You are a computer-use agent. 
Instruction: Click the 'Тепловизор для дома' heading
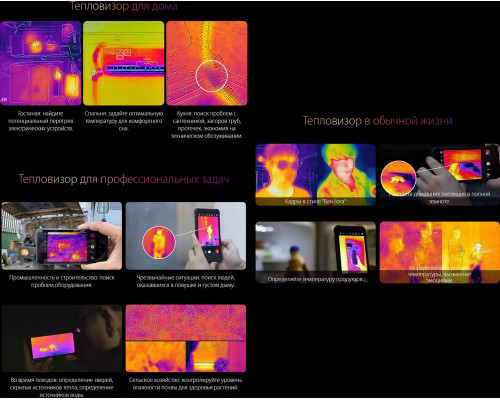click(123, 6)
